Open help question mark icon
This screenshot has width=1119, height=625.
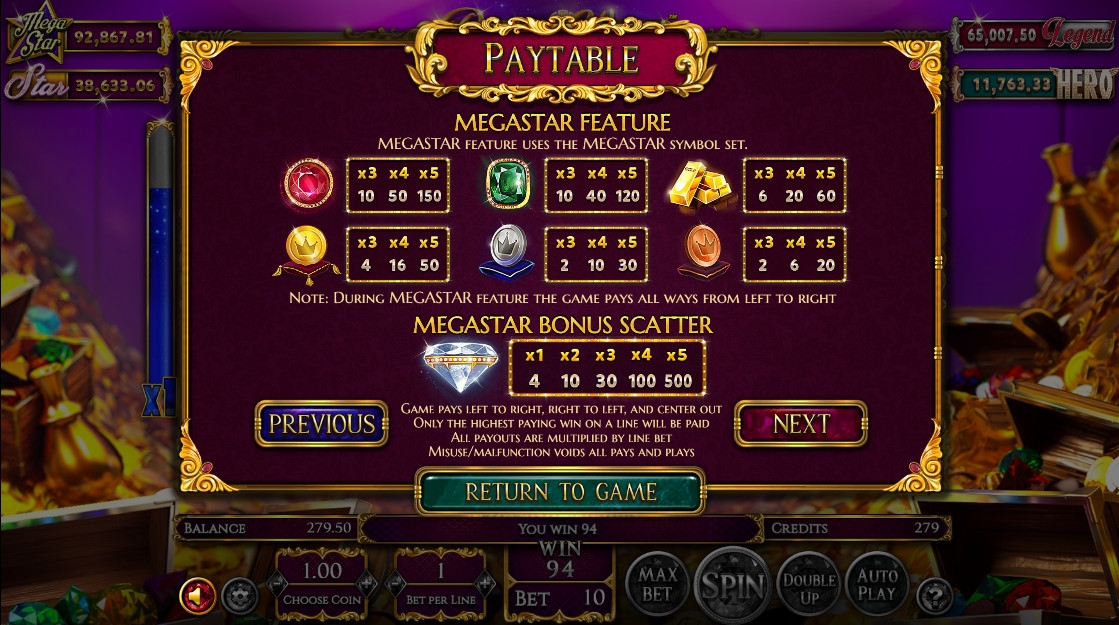[x=934, y=596]
